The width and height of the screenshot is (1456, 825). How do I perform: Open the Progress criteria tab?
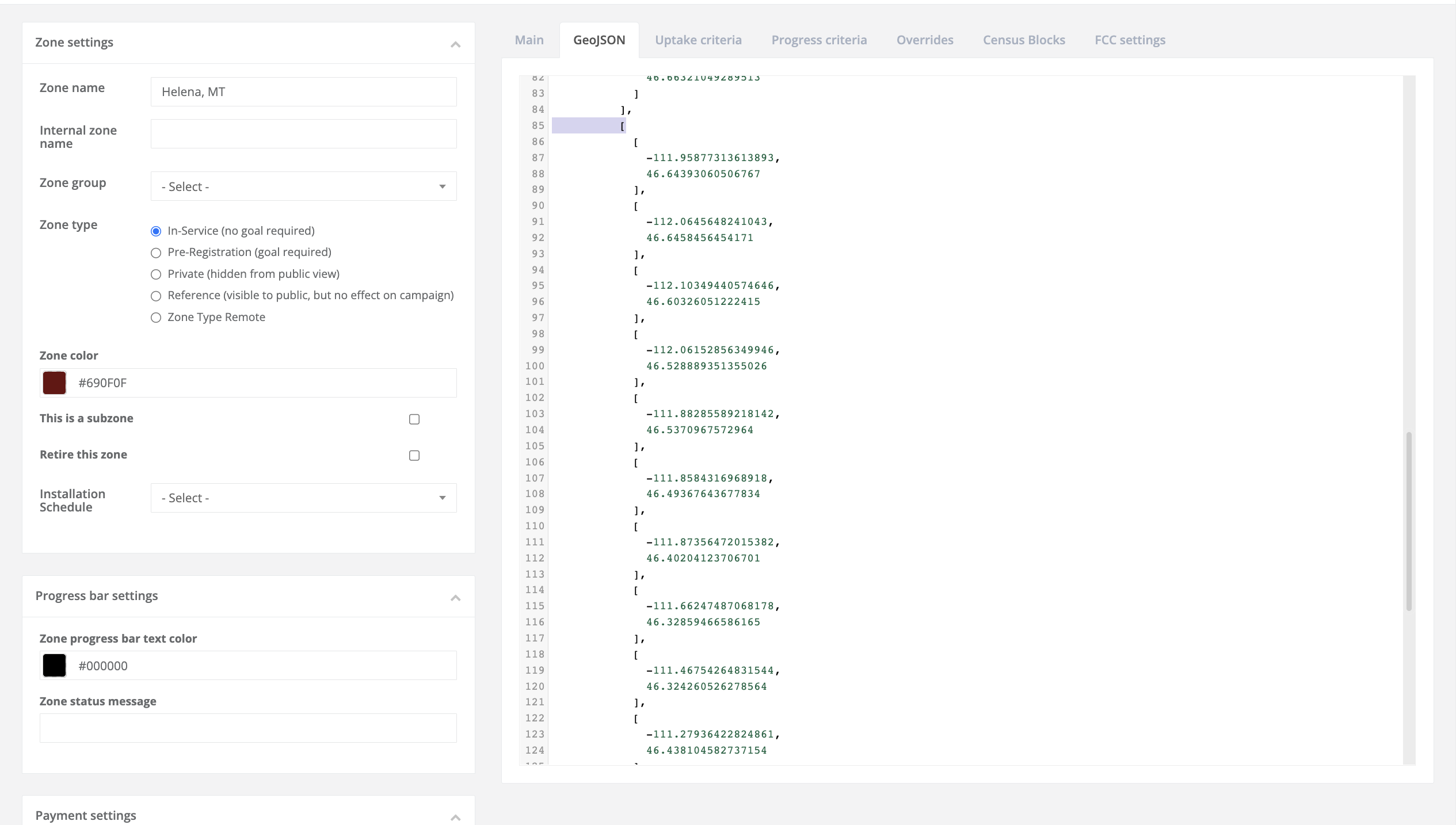819,40
